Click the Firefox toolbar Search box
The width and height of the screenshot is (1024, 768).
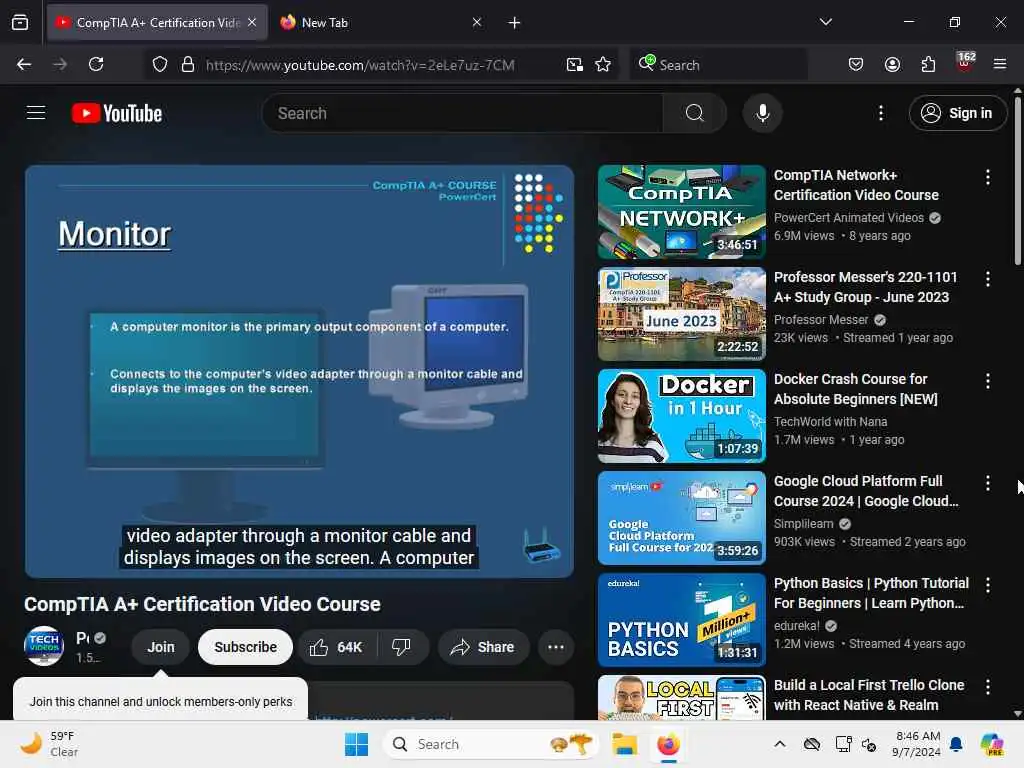pyautogui.click(x=718, y=65)
